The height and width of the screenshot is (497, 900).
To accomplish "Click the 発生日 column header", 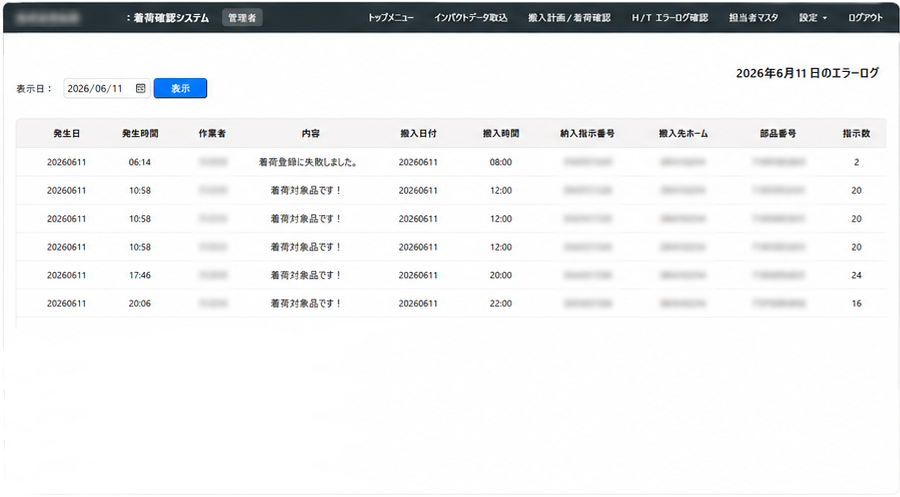I will [67, 133].
